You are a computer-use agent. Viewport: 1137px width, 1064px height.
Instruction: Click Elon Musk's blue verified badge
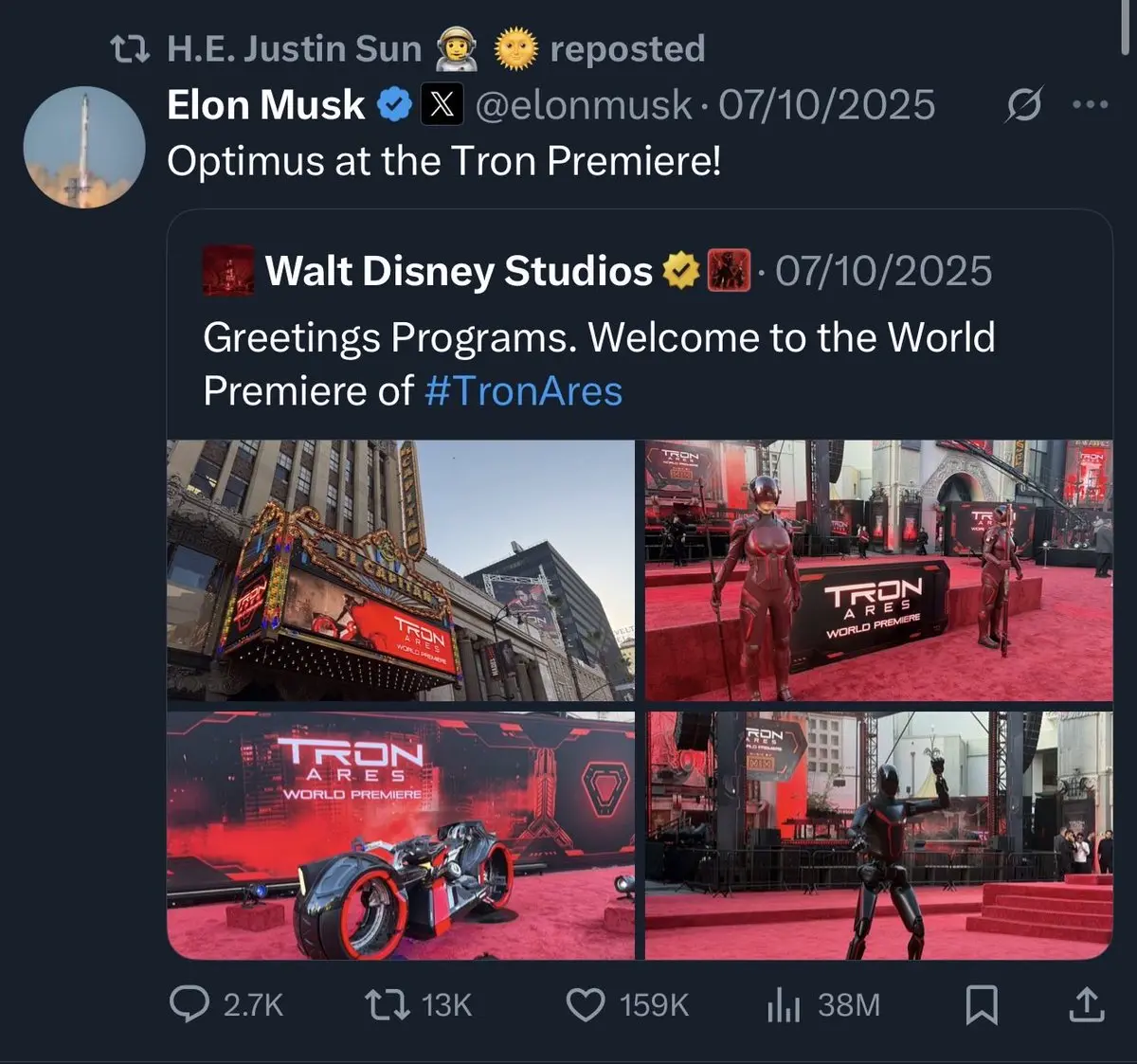coord(394,105)
